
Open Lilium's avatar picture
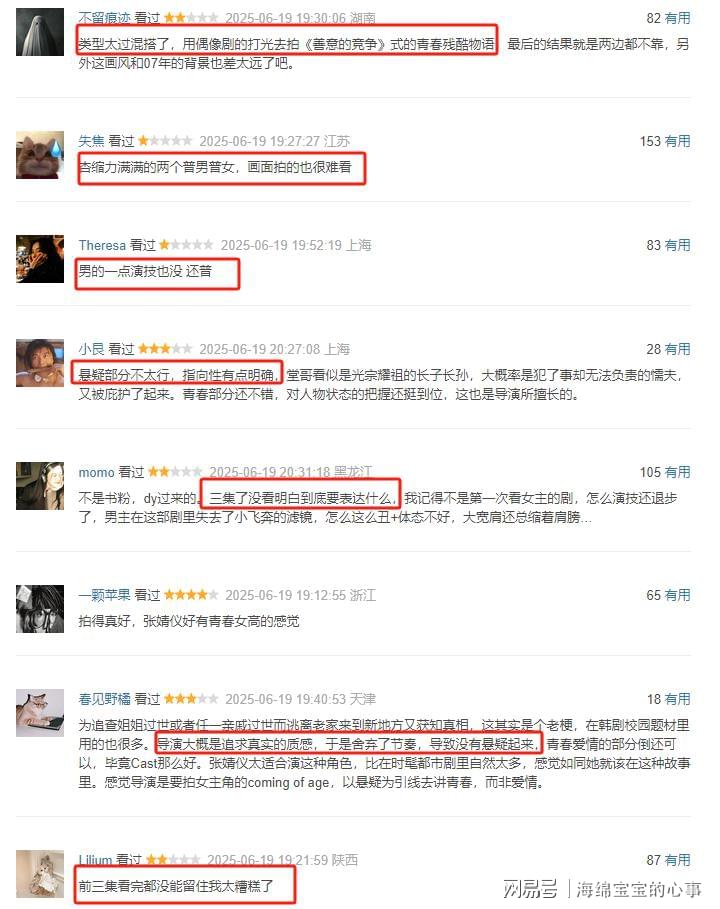tap(39, 874)
